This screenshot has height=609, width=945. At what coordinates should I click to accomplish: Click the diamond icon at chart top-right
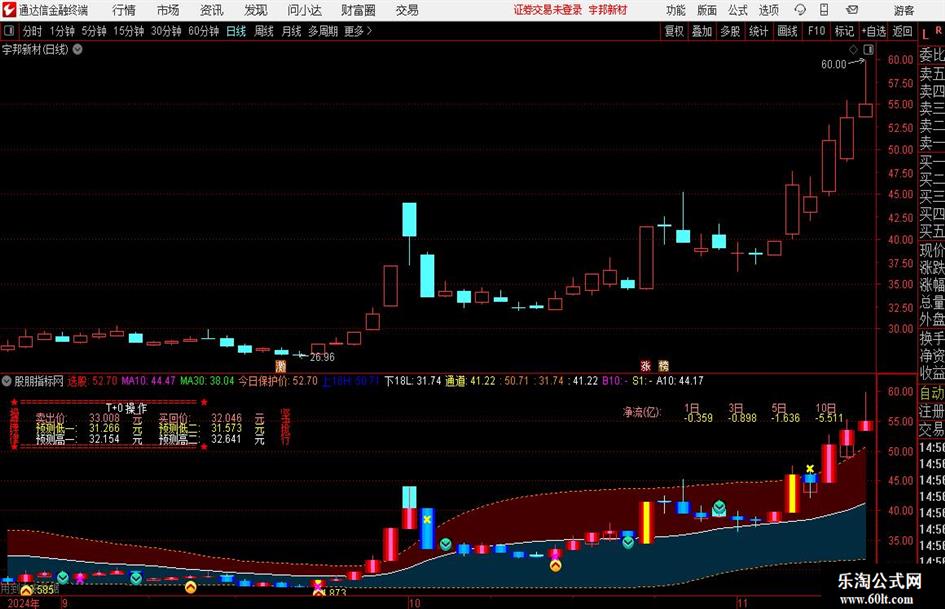853,50
